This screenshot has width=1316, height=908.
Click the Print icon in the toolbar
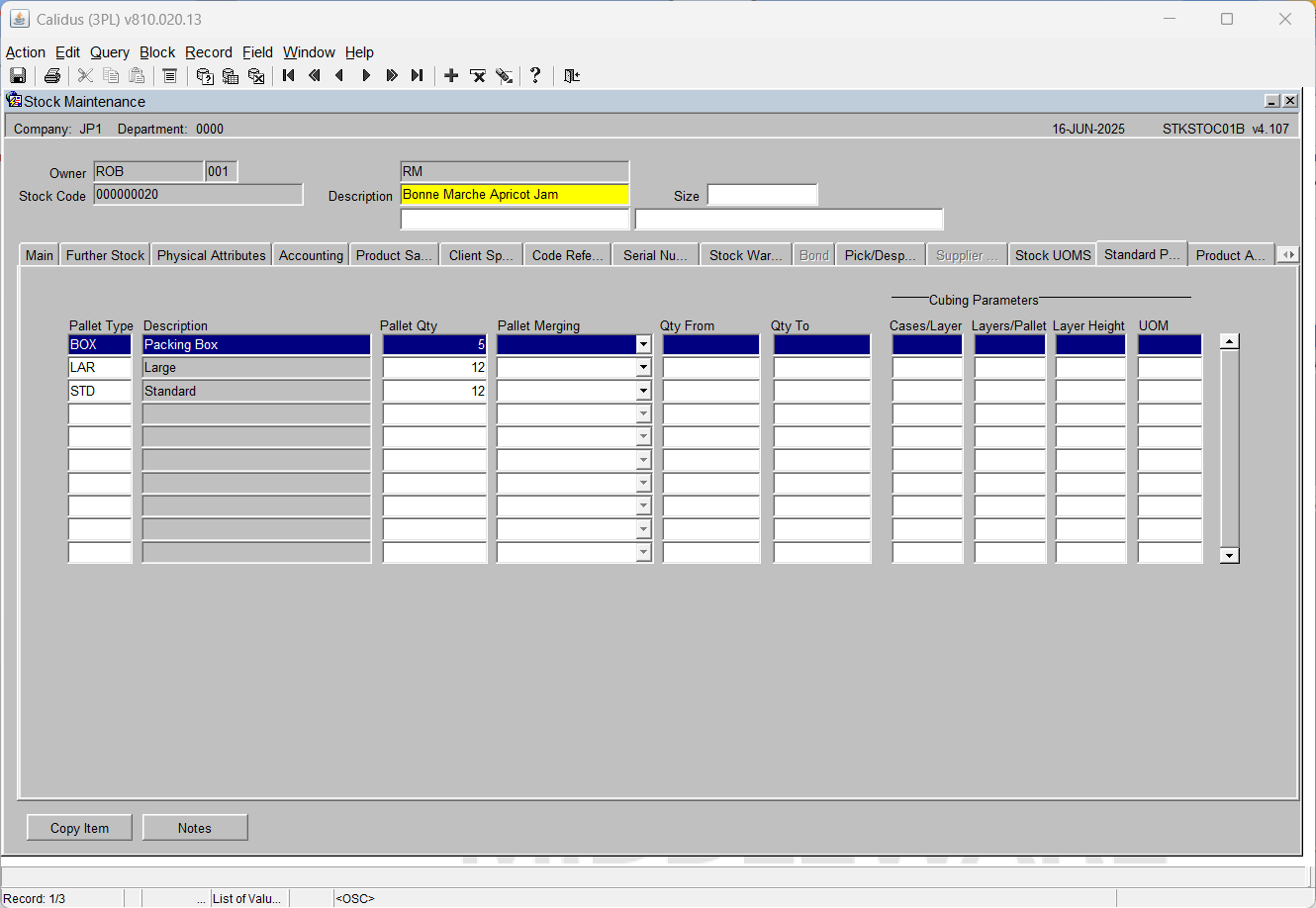[52, 76]
